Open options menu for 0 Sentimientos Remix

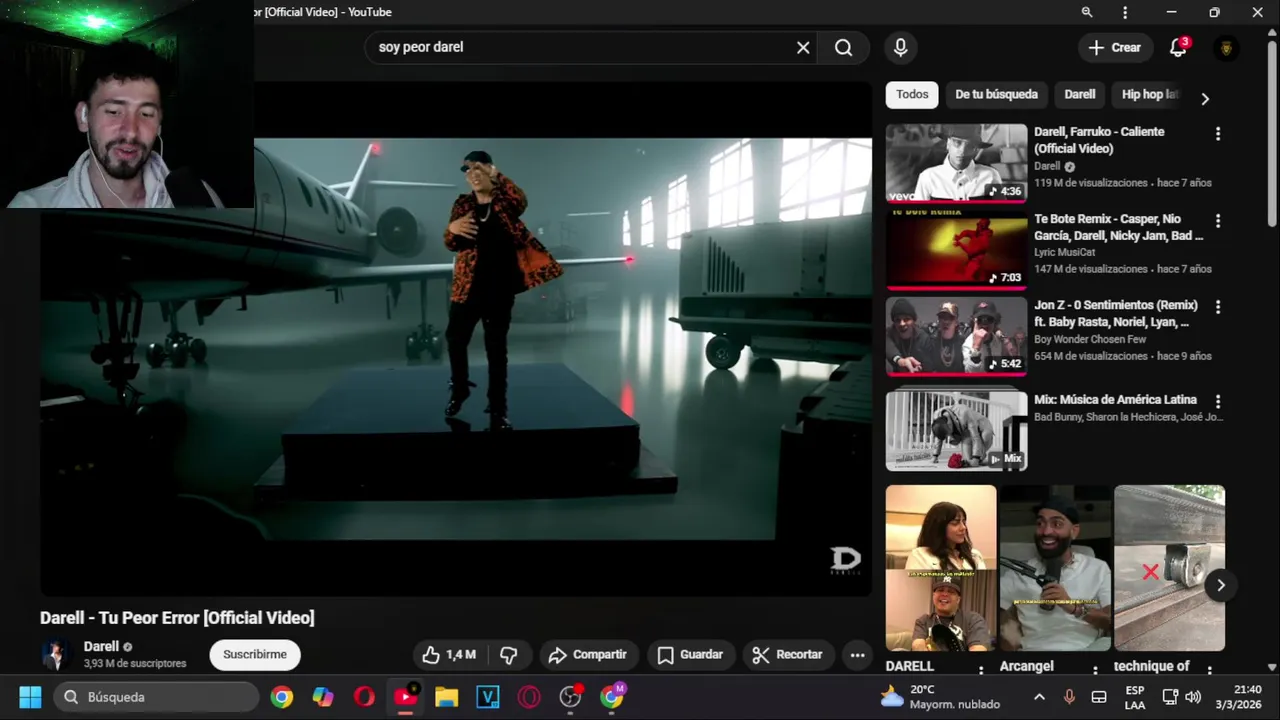pos(1217,307)
